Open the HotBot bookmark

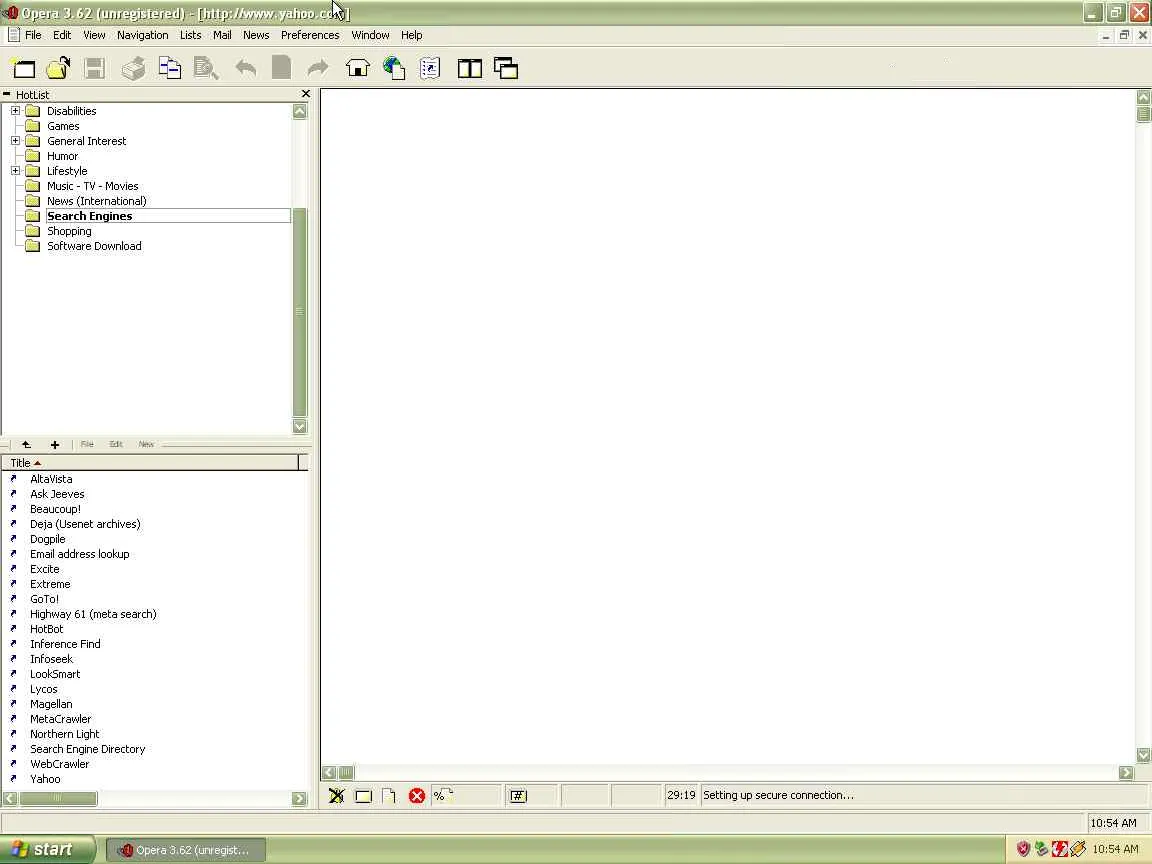46,629
